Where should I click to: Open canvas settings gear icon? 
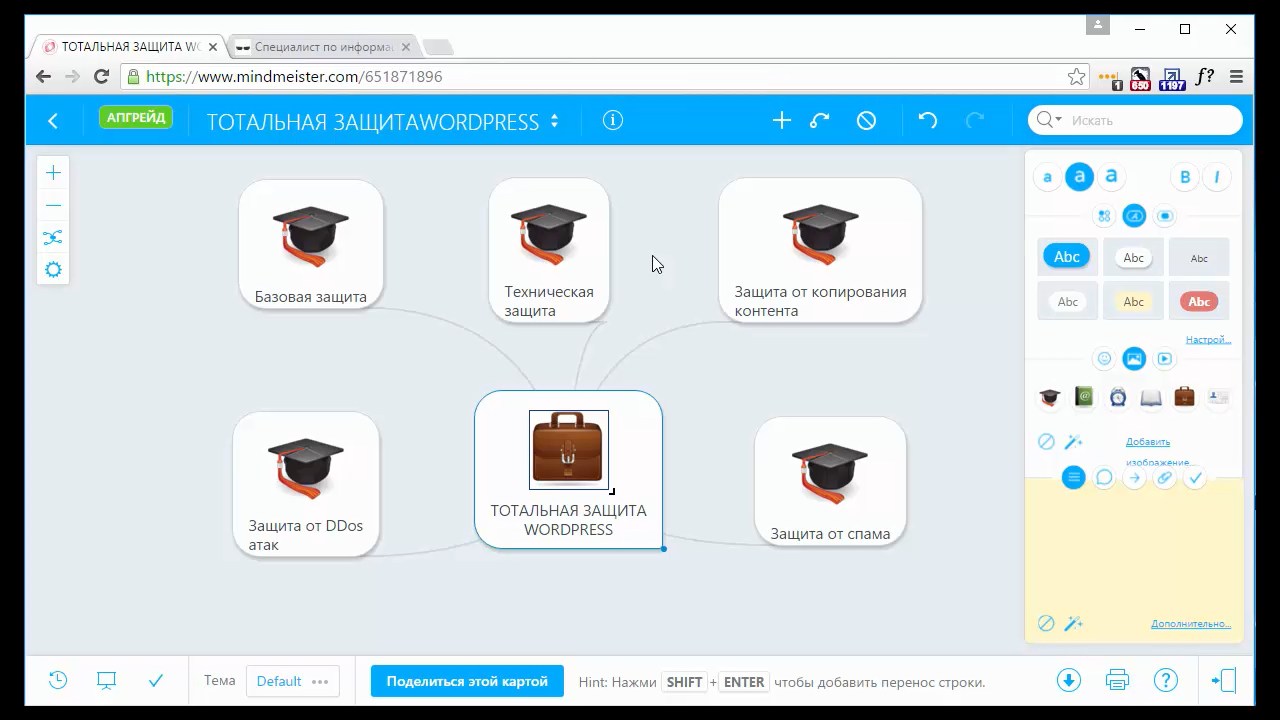[x=53, y=270]
